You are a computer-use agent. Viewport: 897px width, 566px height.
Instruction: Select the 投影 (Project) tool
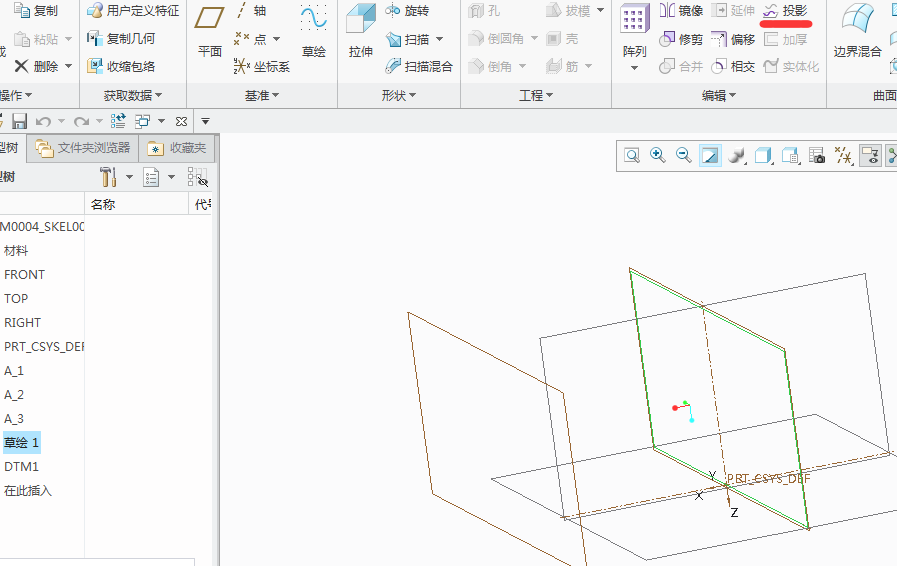coord(785,10)
